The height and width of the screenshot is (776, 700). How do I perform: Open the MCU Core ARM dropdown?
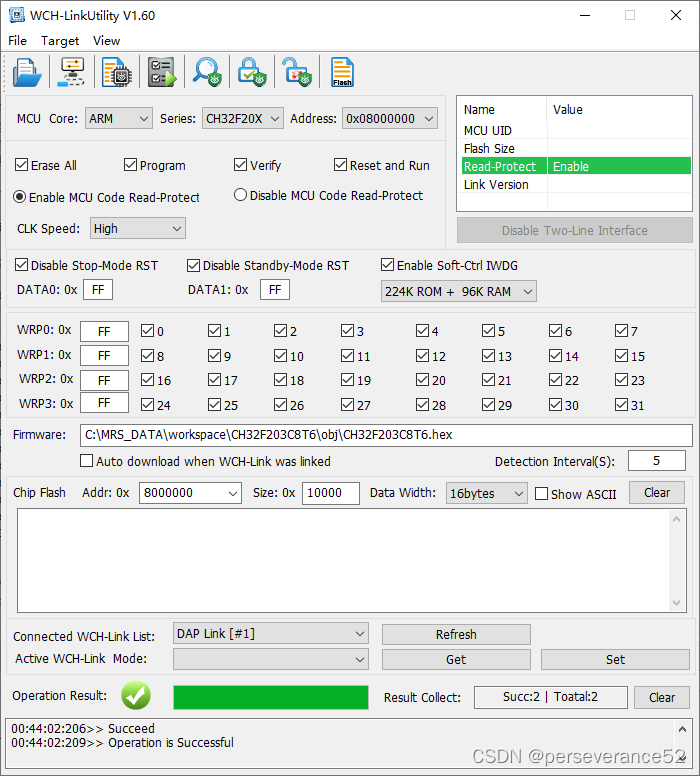(x=119, y=119)
